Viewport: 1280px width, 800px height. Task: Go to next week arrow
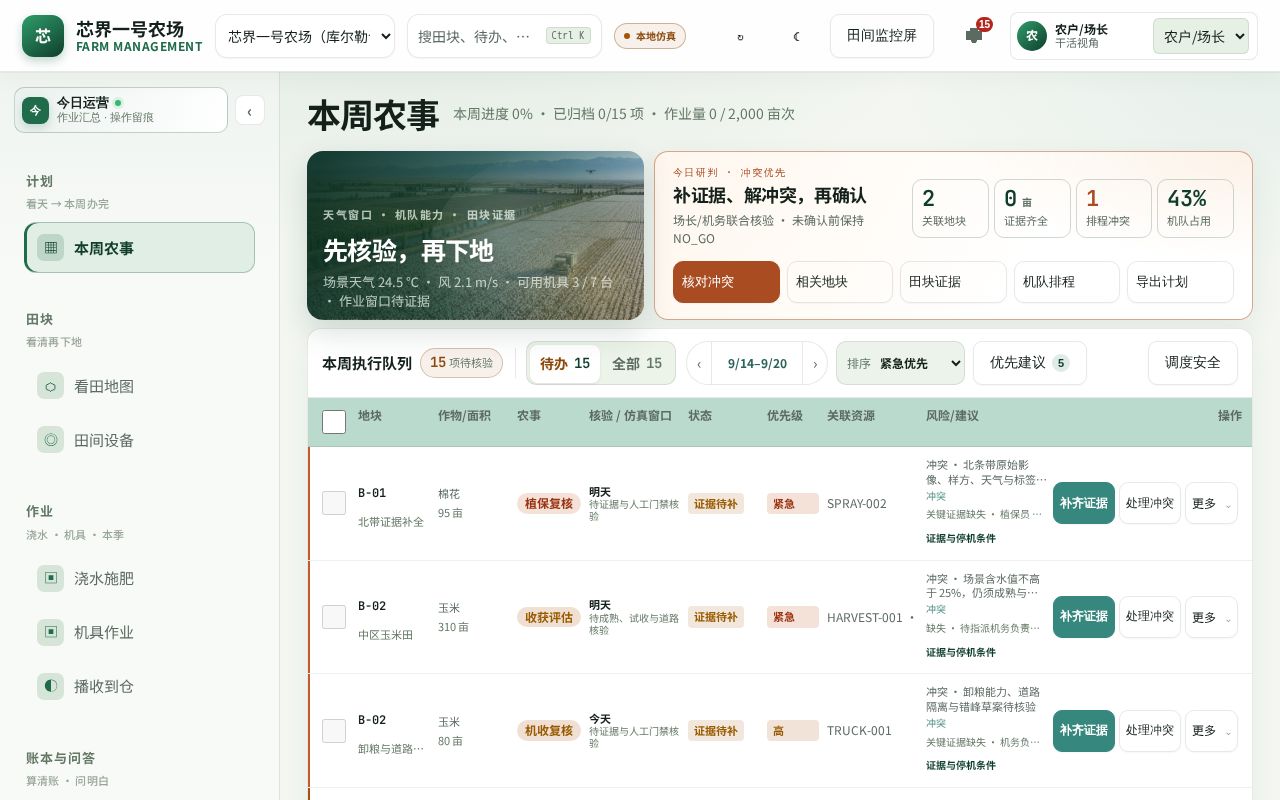pyautogui.click(x=815, y=363)
